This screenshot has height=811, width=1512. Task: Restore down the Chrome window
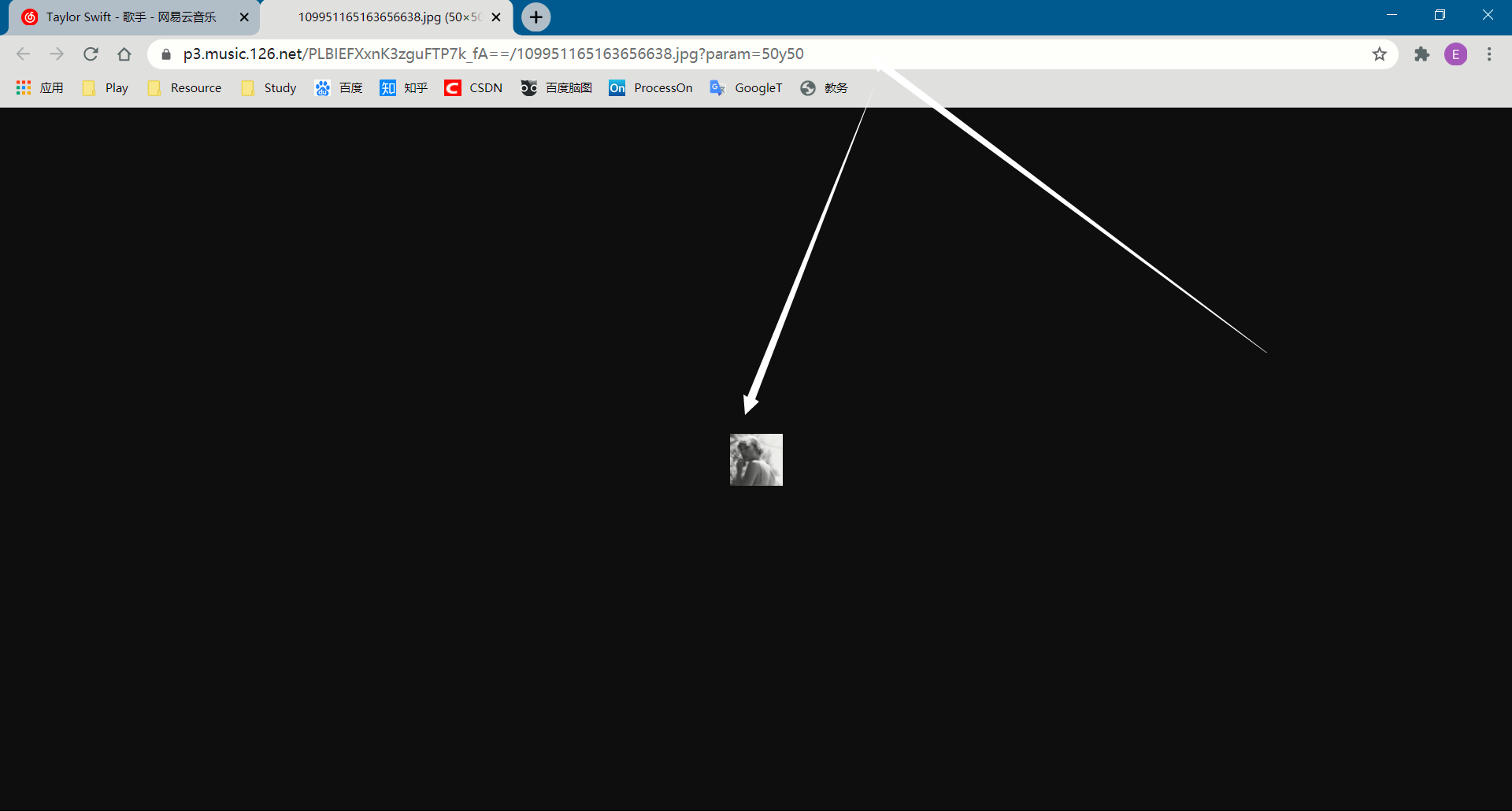[1440, 15]
